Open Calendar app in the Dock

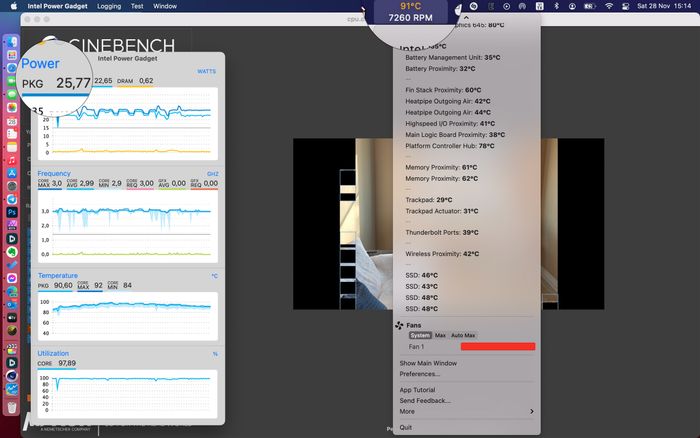[12, 121]
